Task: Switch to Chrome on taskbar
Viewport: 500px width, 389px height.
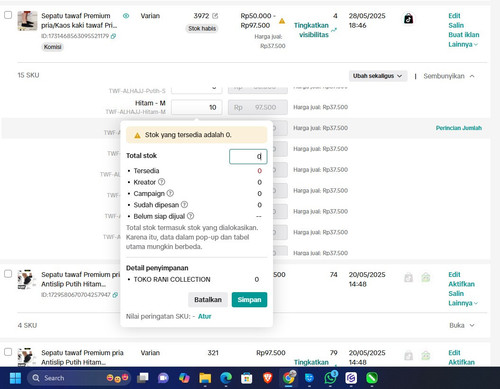Action: coord(289,378)
